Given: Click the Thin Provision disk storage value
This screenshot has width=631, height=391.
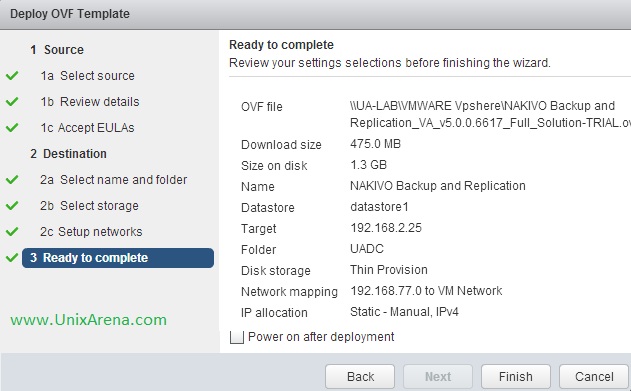Looking at the screenshot, I should click(x=389, y=270).
